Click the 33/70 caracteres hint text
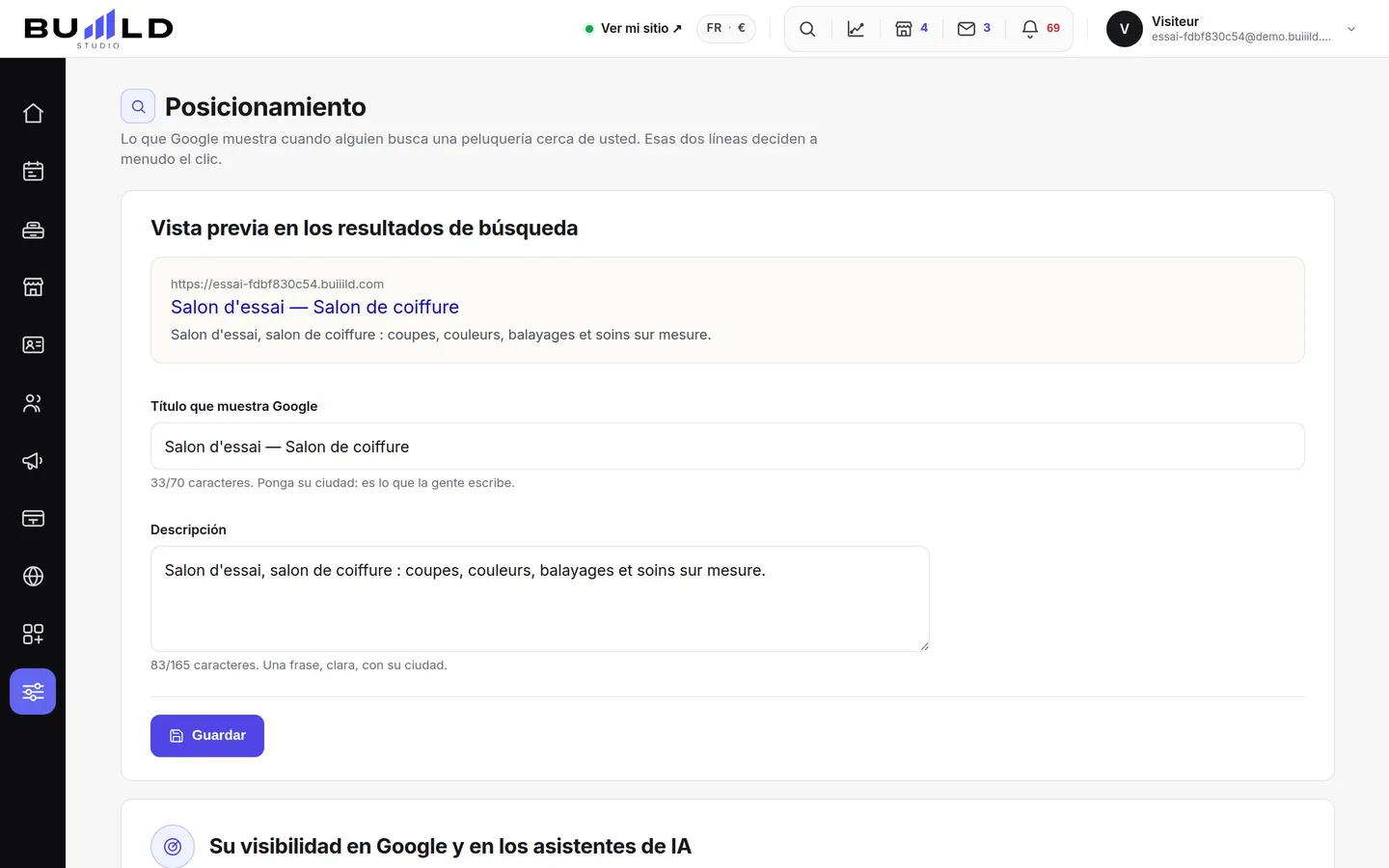The height and width of the screenshot is (868, 1389). pos(333,483)
